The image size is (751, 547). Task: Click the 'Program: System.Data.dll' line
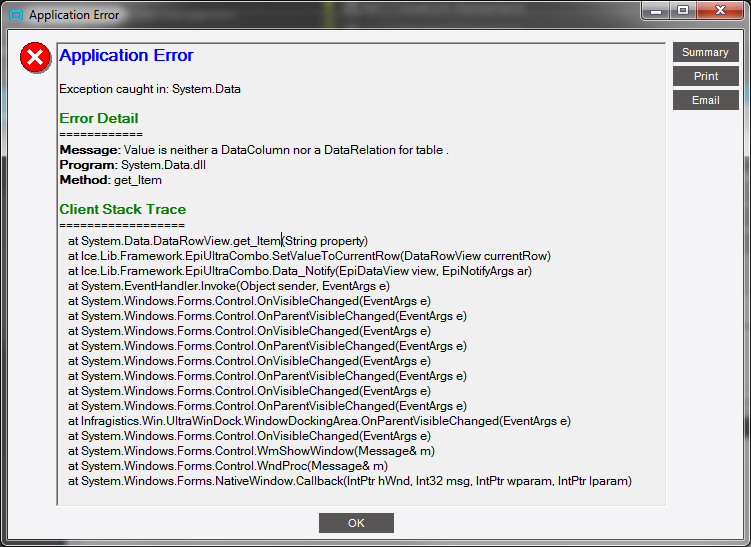click(133, 165)
